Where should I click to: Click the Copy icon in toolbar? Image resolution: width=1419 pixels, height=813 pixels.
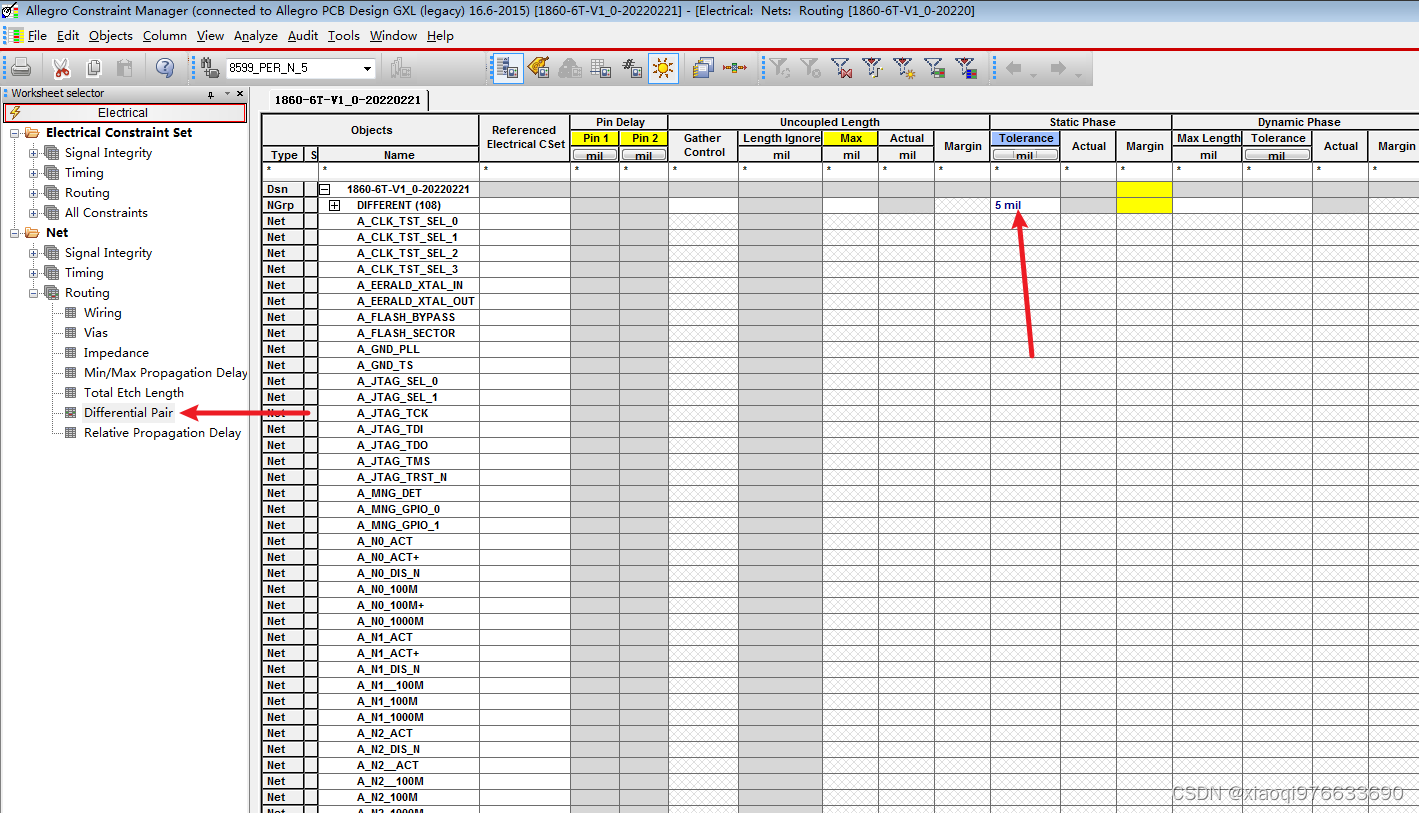(94, 68)
